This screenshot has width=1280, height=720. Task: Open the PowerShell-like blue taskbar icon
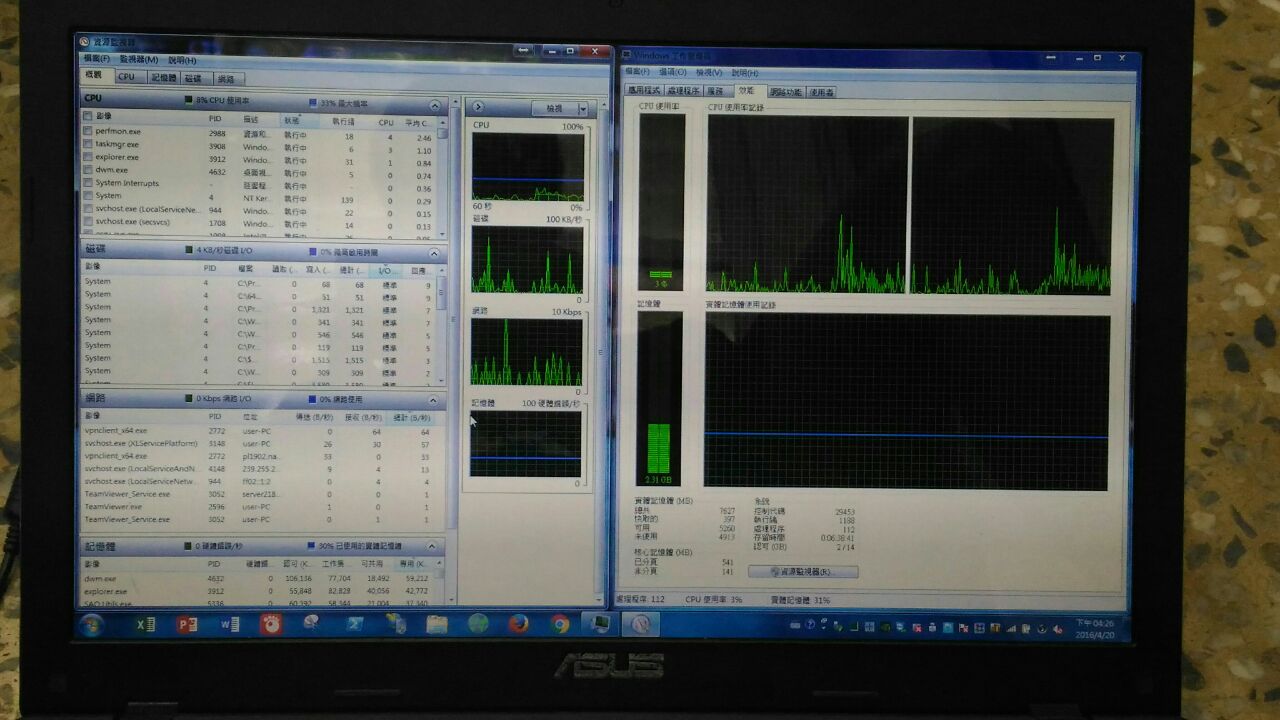click(353, 624)
